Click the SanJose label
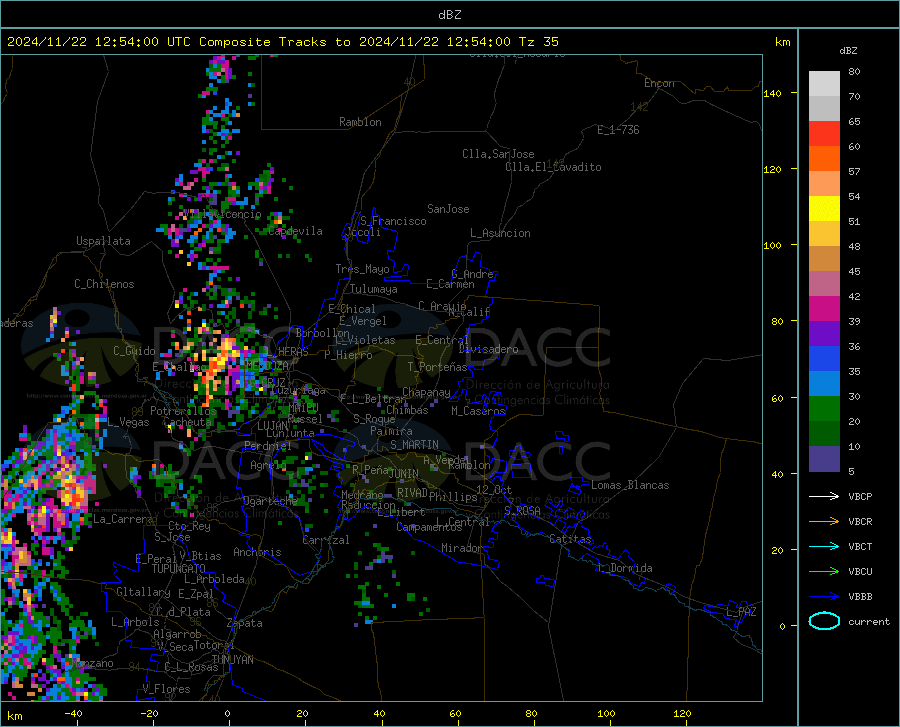The width and height of the screenshot is (900, 727). tap(448, 209)
